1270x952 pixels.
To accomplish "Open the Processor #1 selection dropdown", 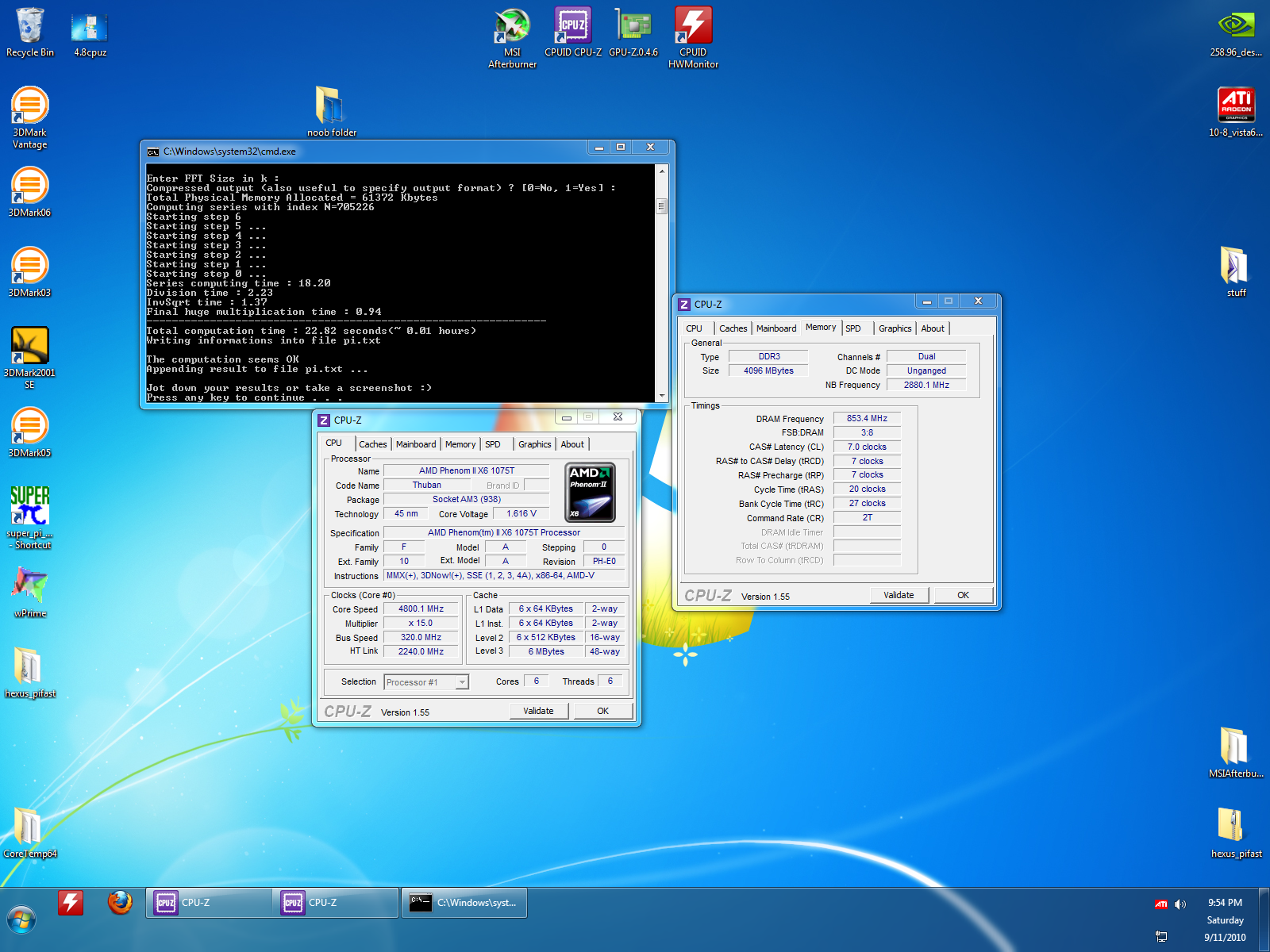I will [x=426, y=682].
